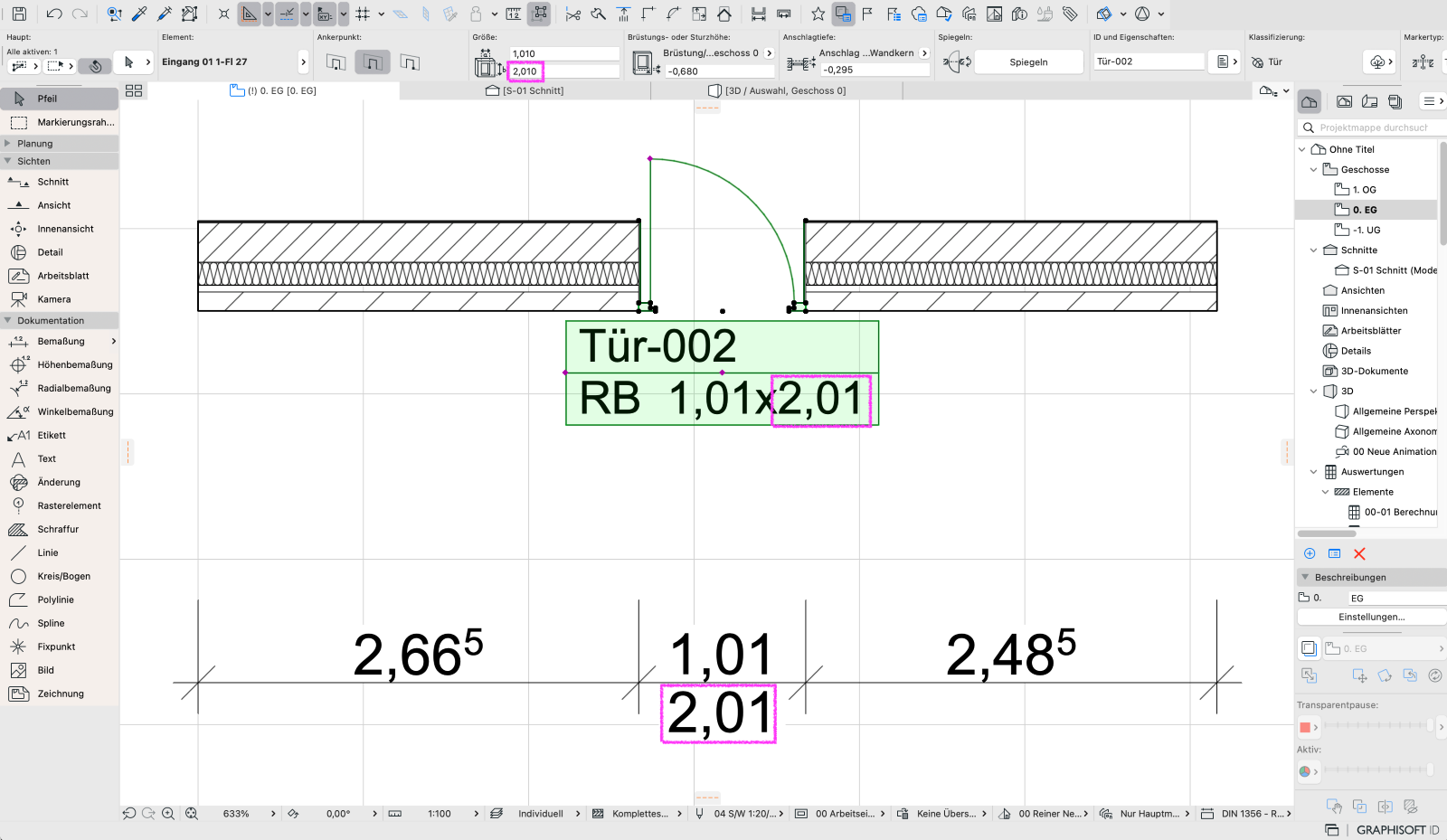Select the eyedropper pick-up parameters tool
The height and width of the screenshot is (840, 1447).
[139, 14]
